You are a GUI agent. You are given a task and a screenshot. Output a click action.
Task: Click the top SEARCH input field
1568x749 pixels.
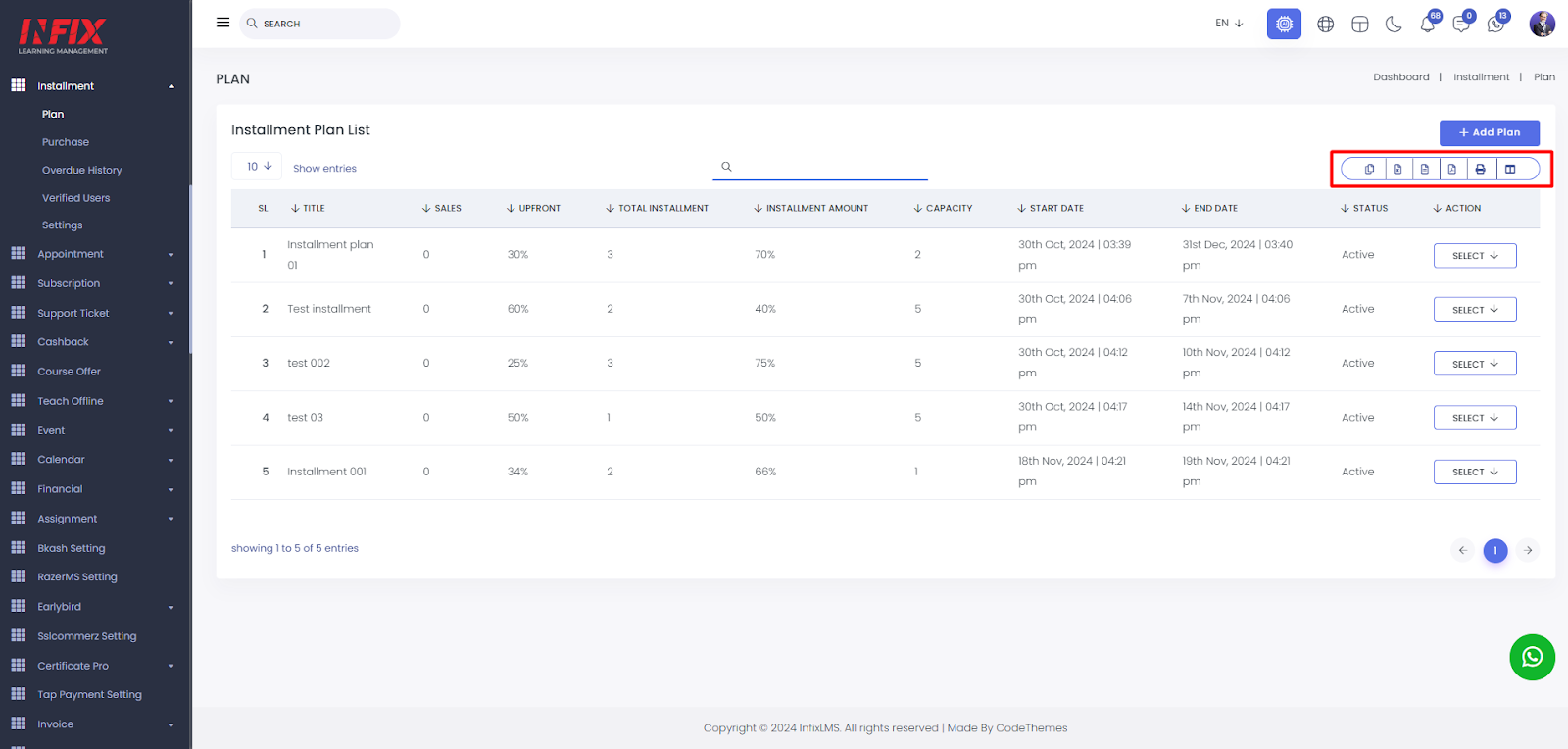(x=319, y=24)
